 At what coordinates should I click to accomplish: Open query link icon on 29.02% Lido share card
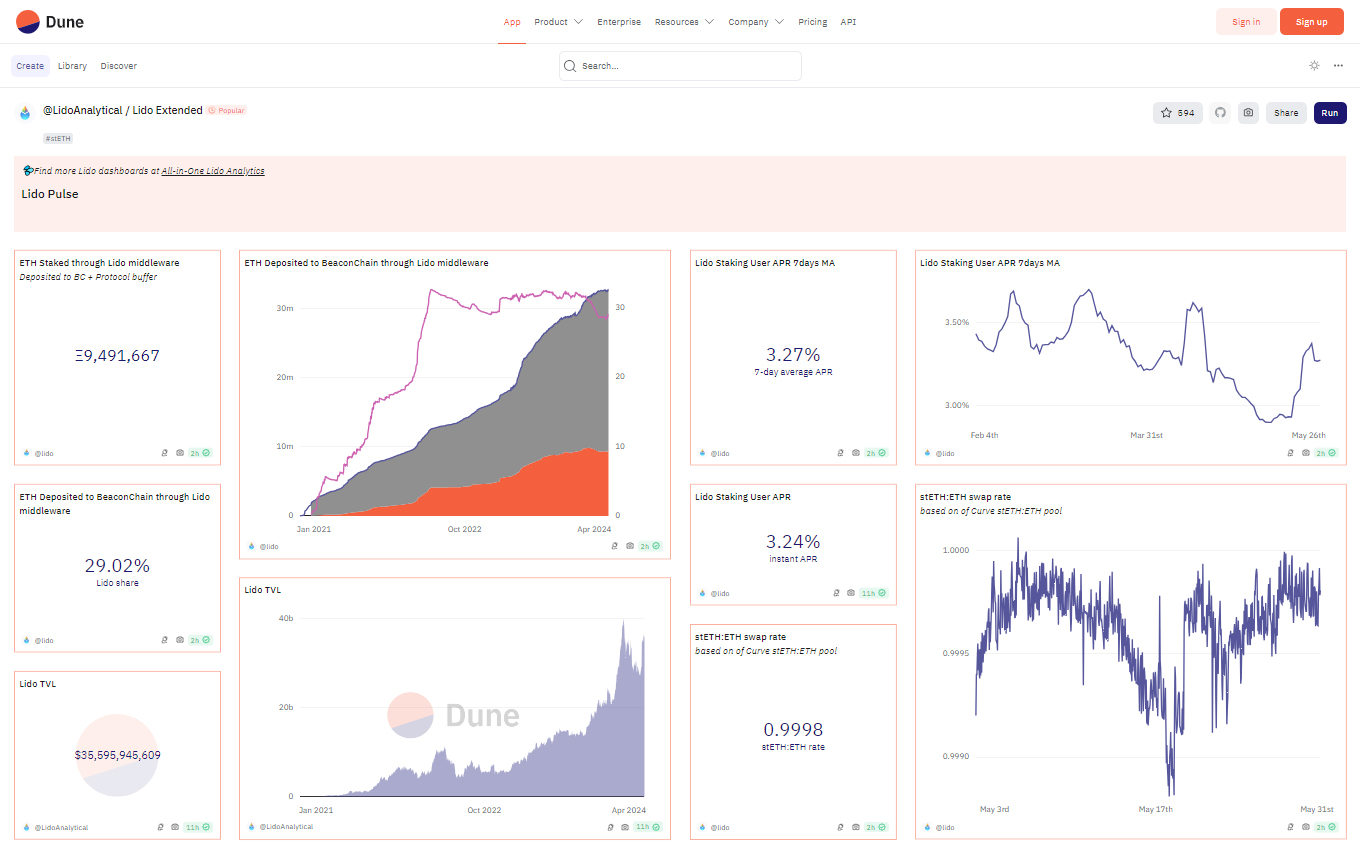pyautogui.click(x=165, y=640)
